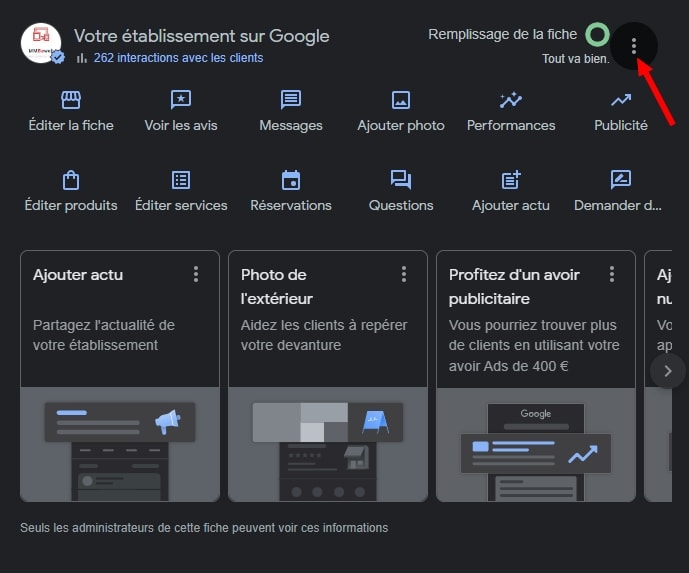
Task: Click the Questions speech bubbles icon
Action: click(x=401, y=180)
